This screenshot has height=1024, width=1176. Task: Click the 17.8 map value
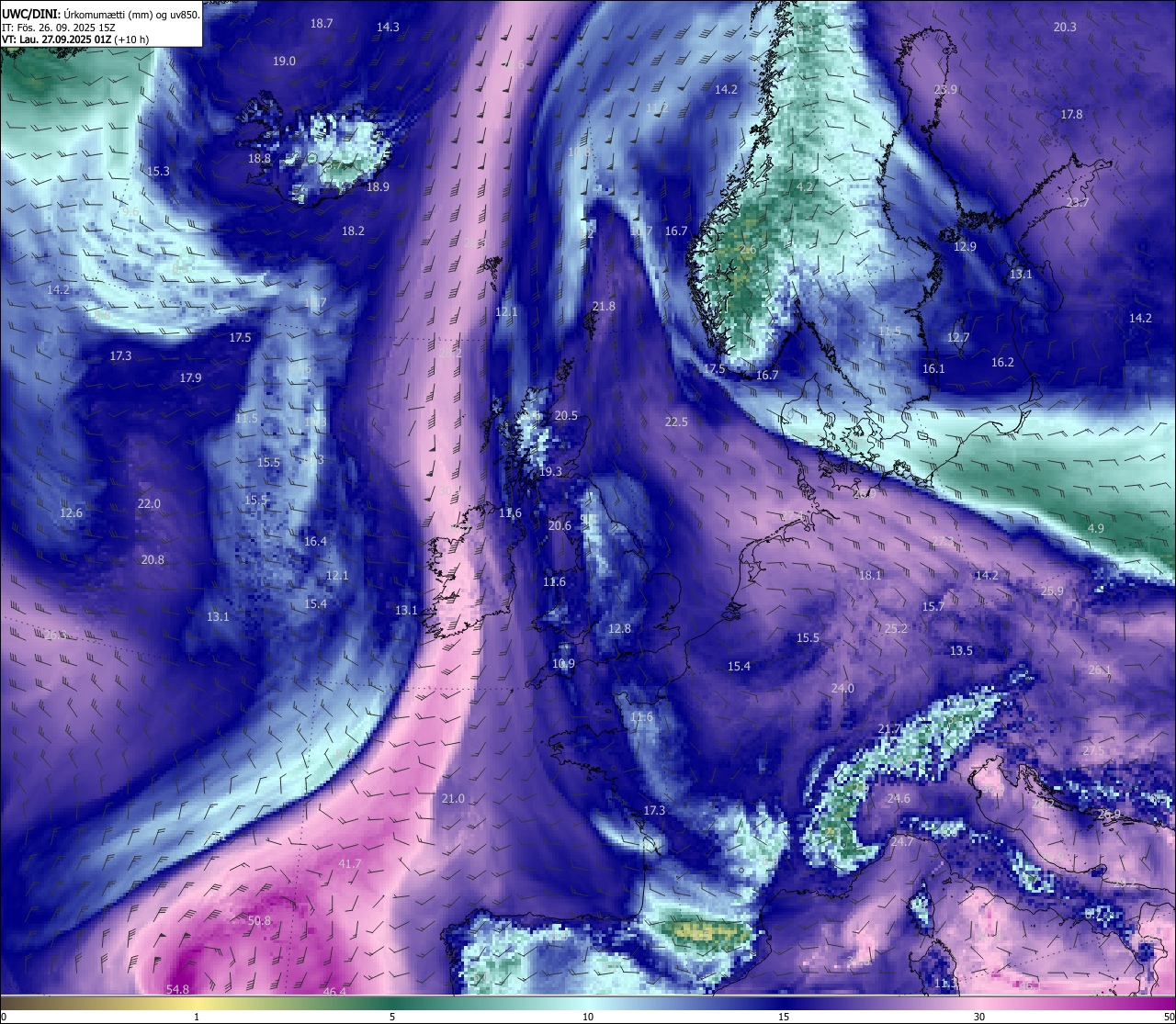(1071, 115)
